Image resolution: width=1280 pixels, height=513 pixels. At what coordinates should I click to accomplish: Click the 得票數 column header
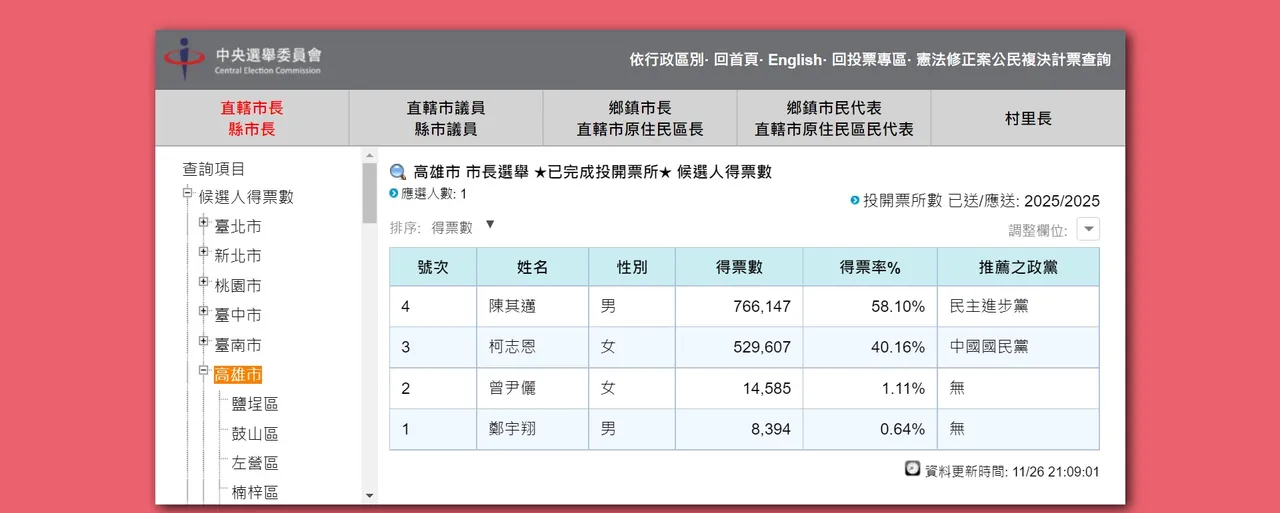pyautogui.click(x=739, y=267)
